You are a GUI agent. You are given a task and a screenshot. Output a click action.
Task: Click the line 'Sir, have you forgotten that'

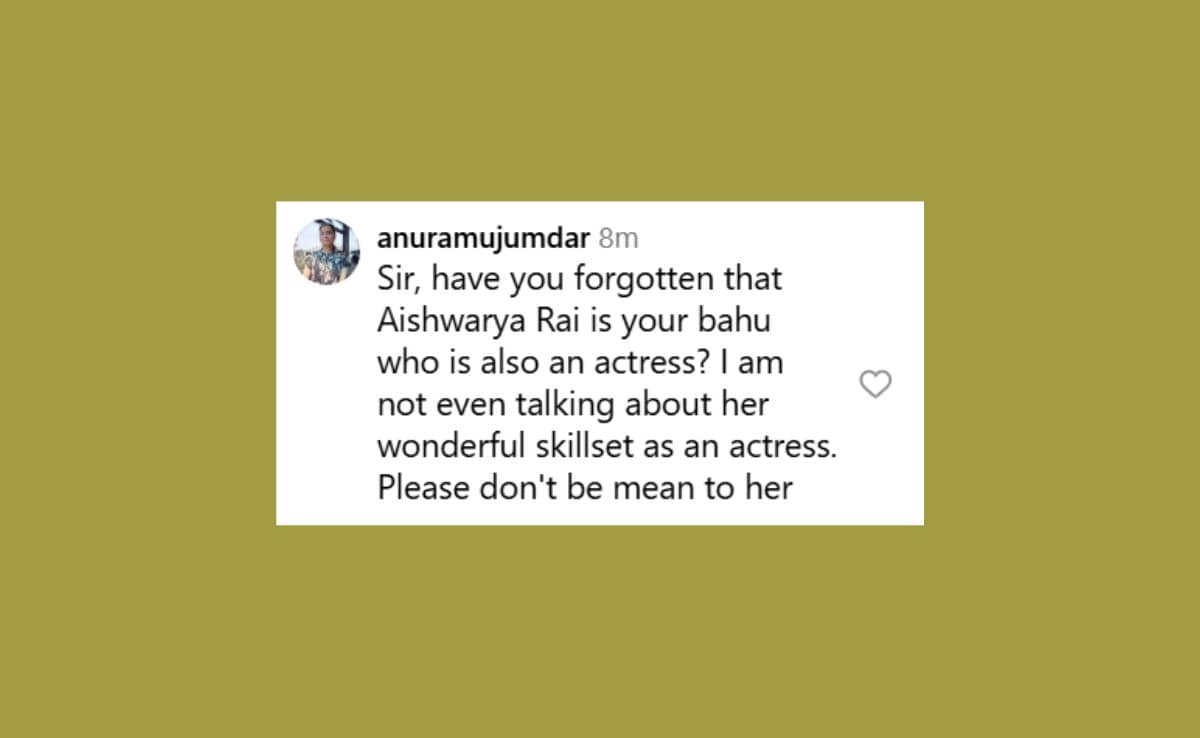pos(579,278)
